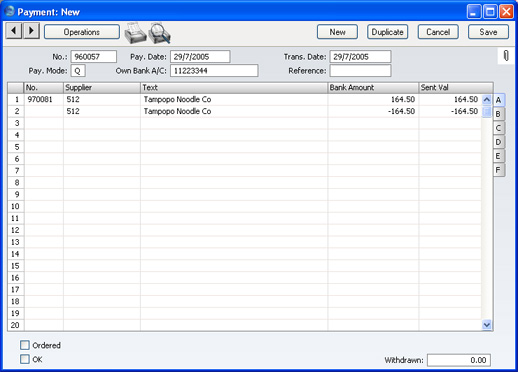Switch to flip D
Viewport: 518px width, 372px height.
coord(499,142)
